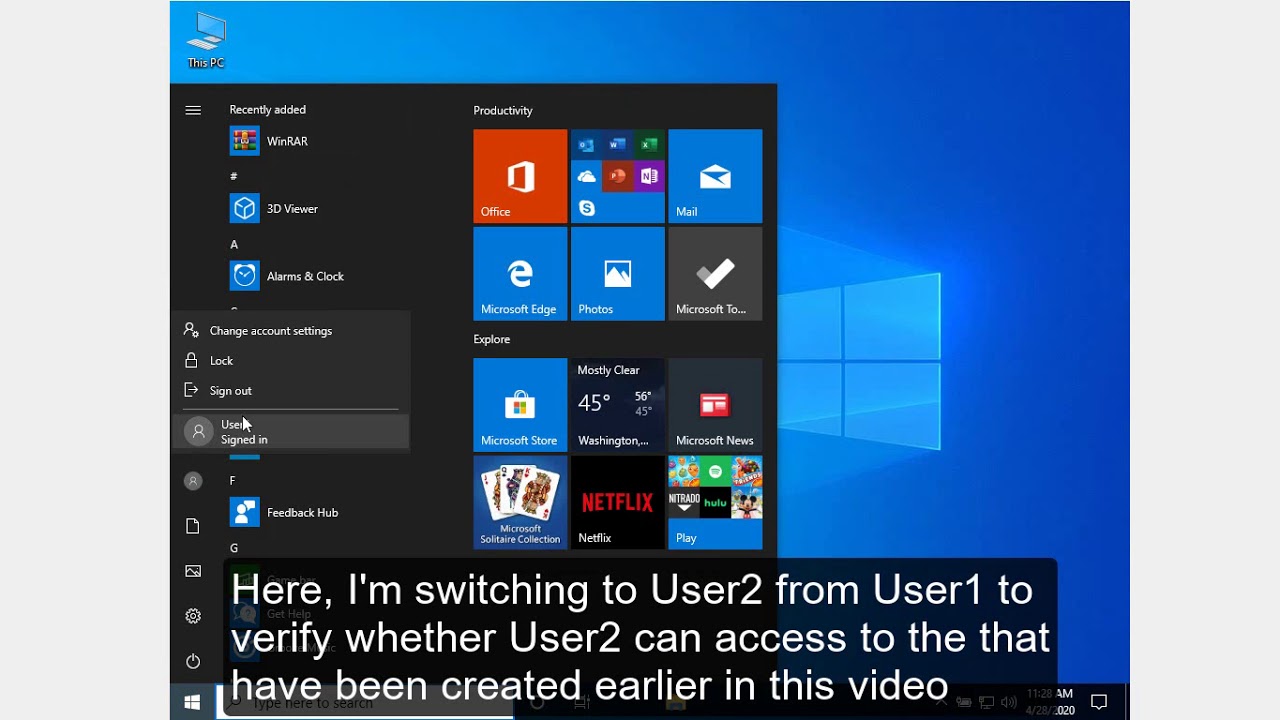The image size is (1280, 720).
Task: Launch Microsoft Edge tile
Action: pos(520,274)
